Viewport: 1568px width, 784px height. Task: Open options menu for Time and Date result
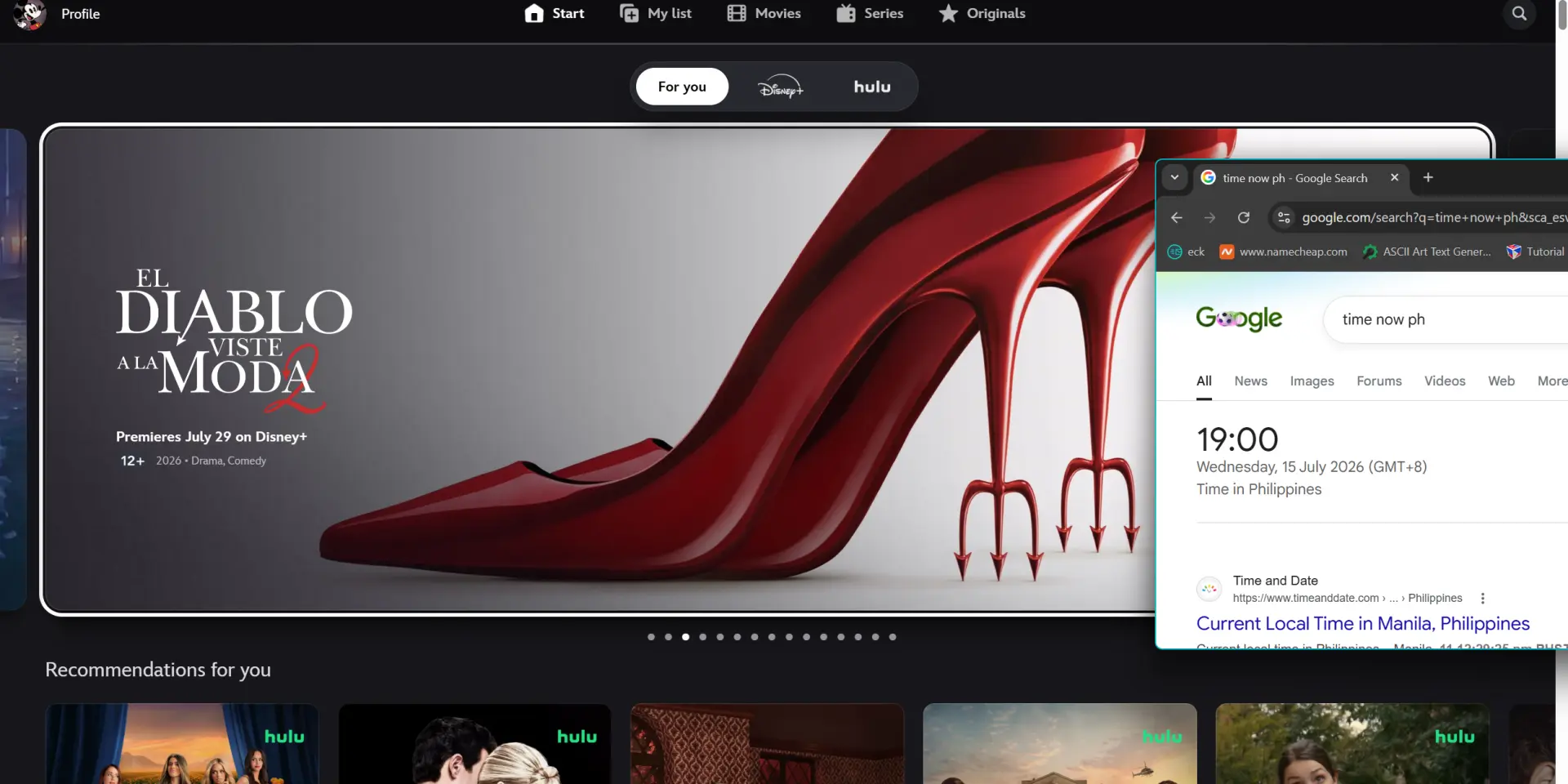click(x=1482, y=598)
